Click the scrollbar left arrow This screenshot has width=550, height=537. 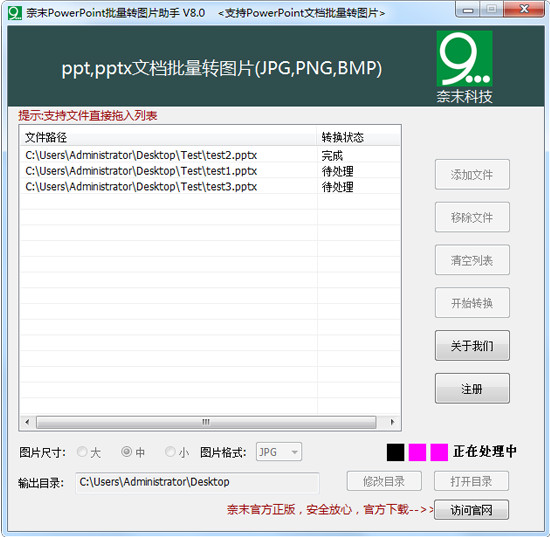click(x=27, y=422)
